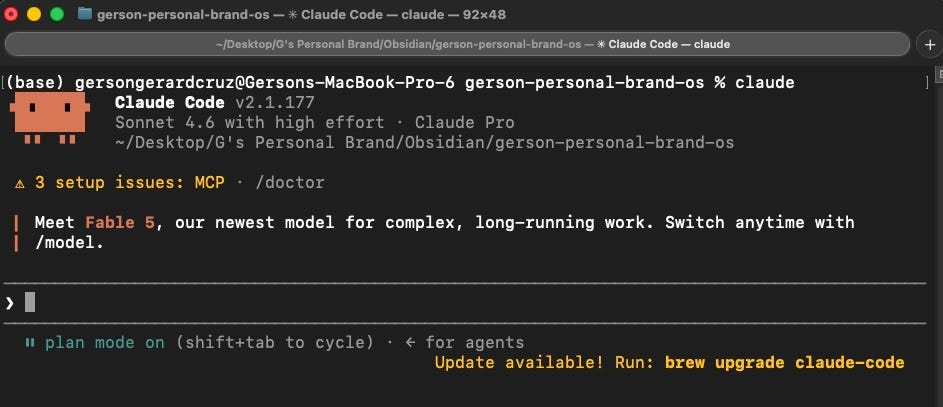Click the window title gerson-personal-brand-os

point(183,14)
